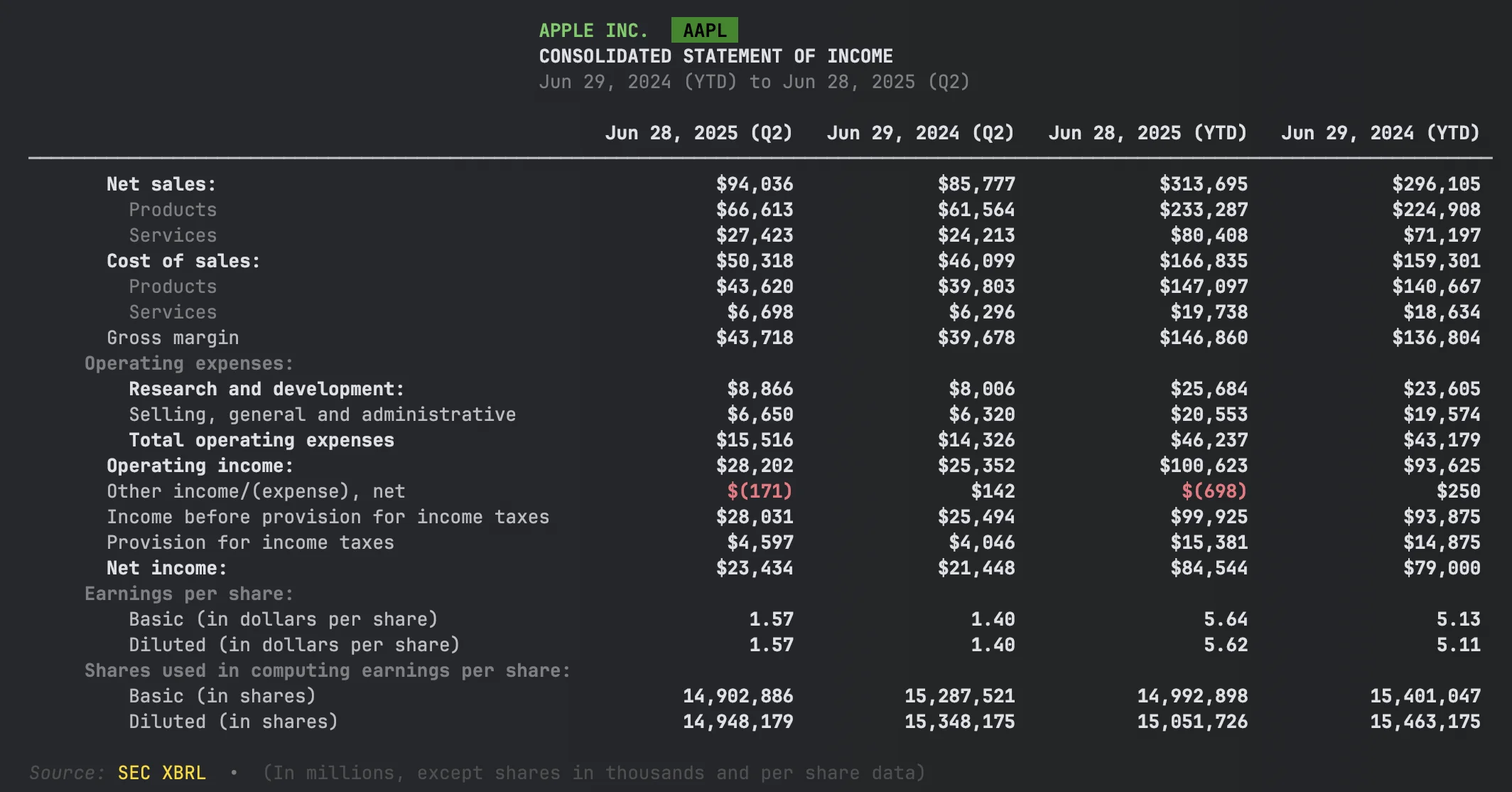Select the APPLE INC. company name
Image resolution: width=1512 pixels, height=792 pixels.
pyautogui.click(x=593, y=31)
